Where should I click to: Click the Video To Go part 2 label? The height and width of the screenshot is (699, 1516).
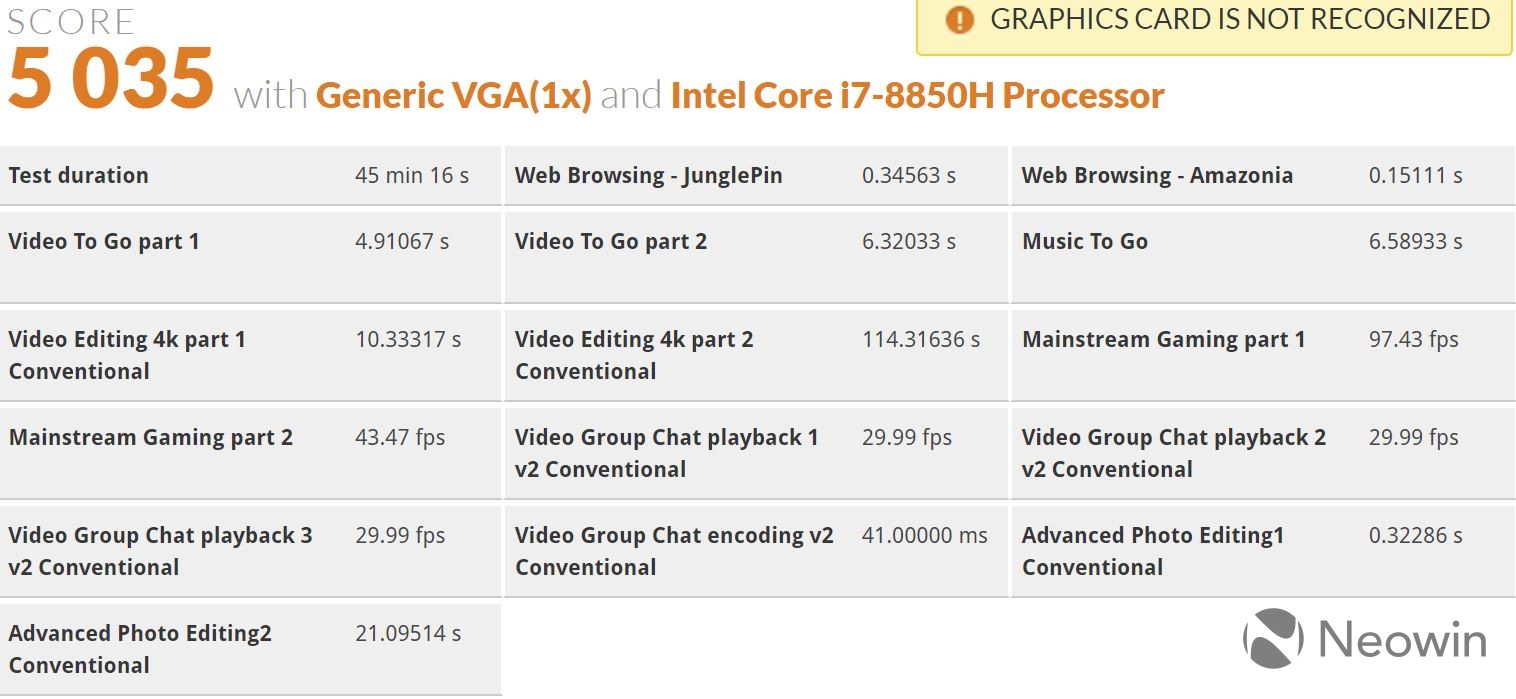611,242
